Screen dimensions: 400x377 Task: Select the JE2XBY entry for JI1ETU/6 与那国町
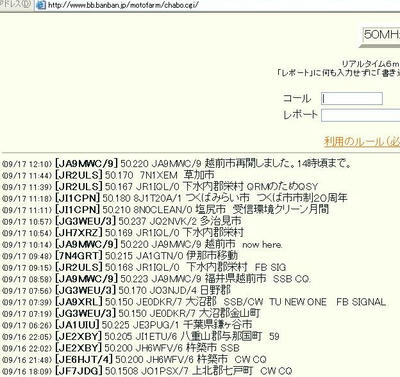(141, 336)
